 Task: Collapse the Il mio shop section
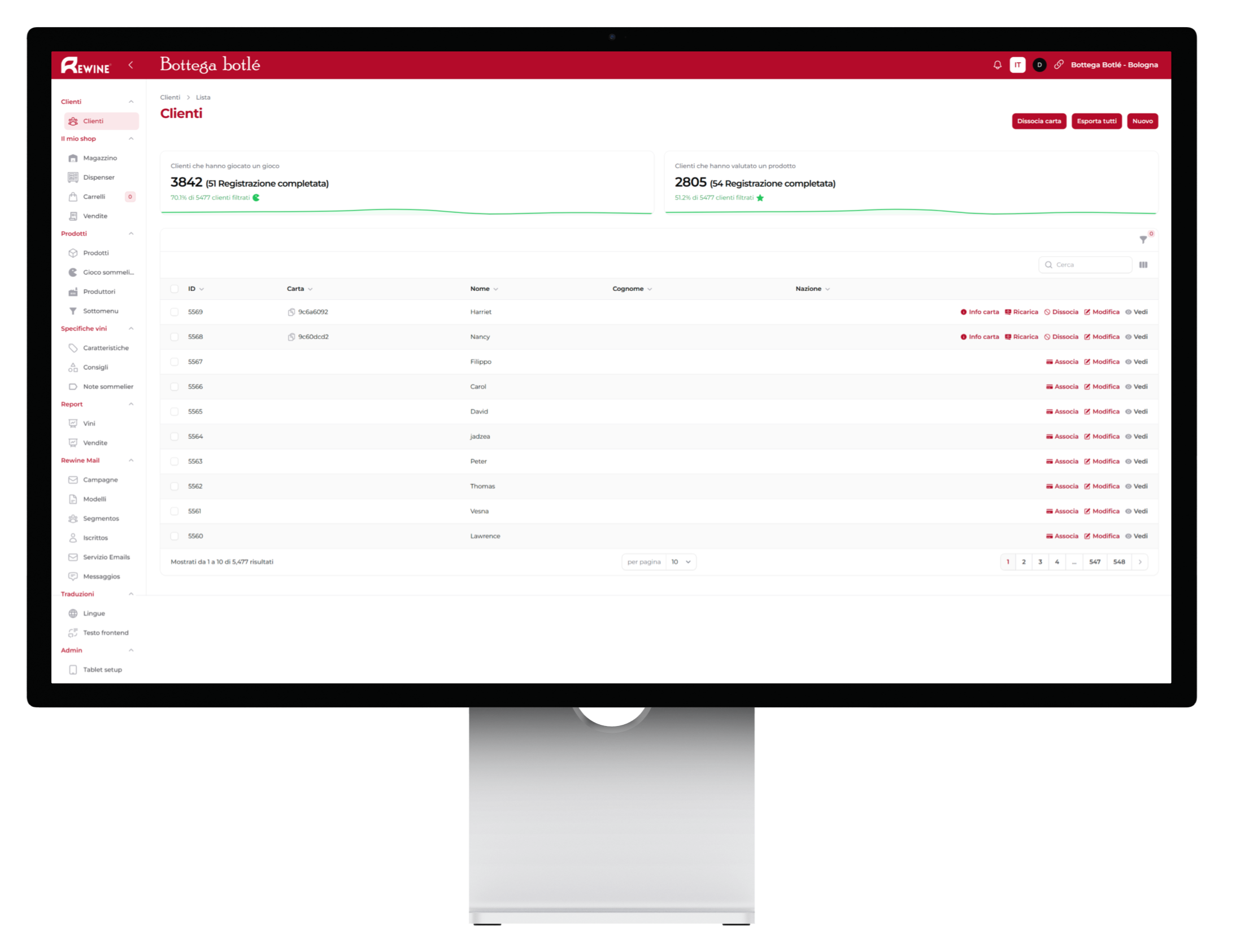click(130, 138)
